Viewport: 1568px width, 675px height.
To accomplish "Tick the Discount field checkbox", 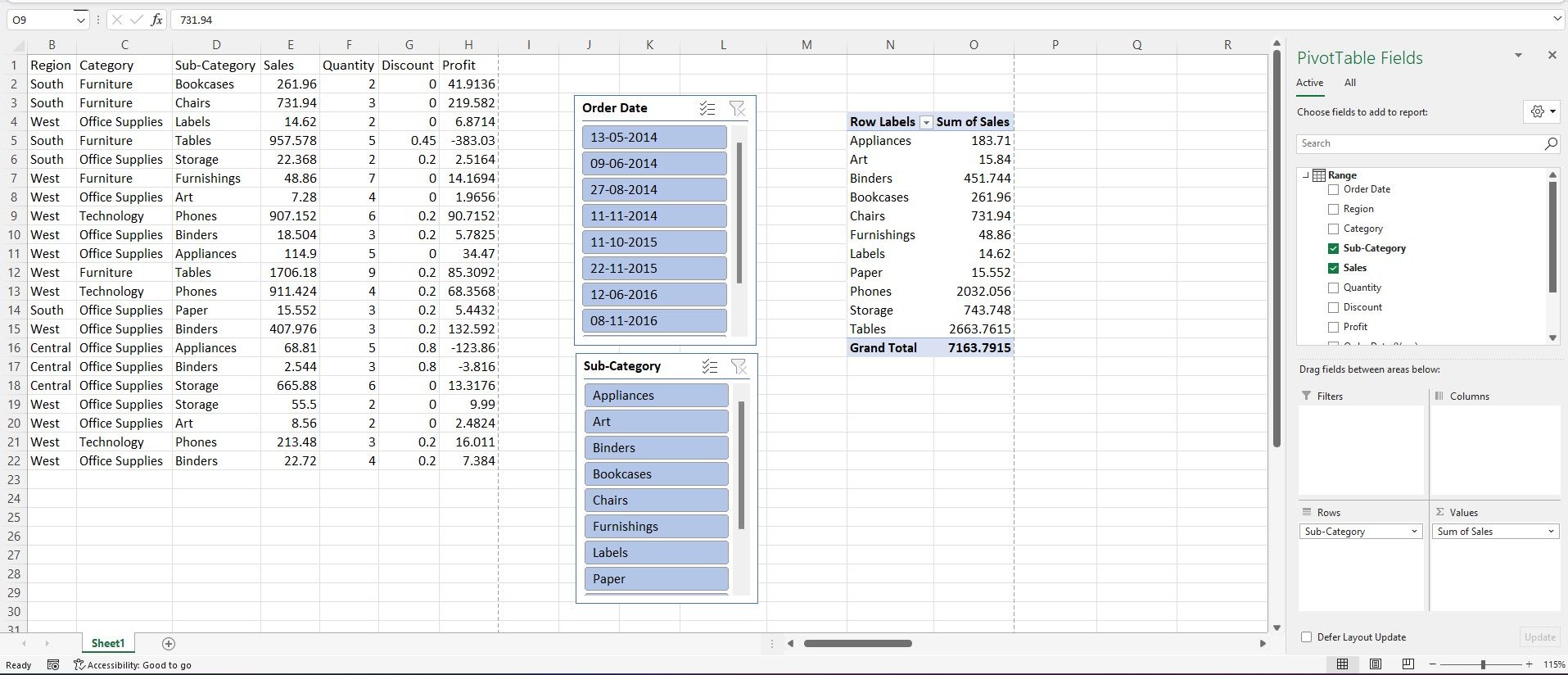I will pos(1333,308).
